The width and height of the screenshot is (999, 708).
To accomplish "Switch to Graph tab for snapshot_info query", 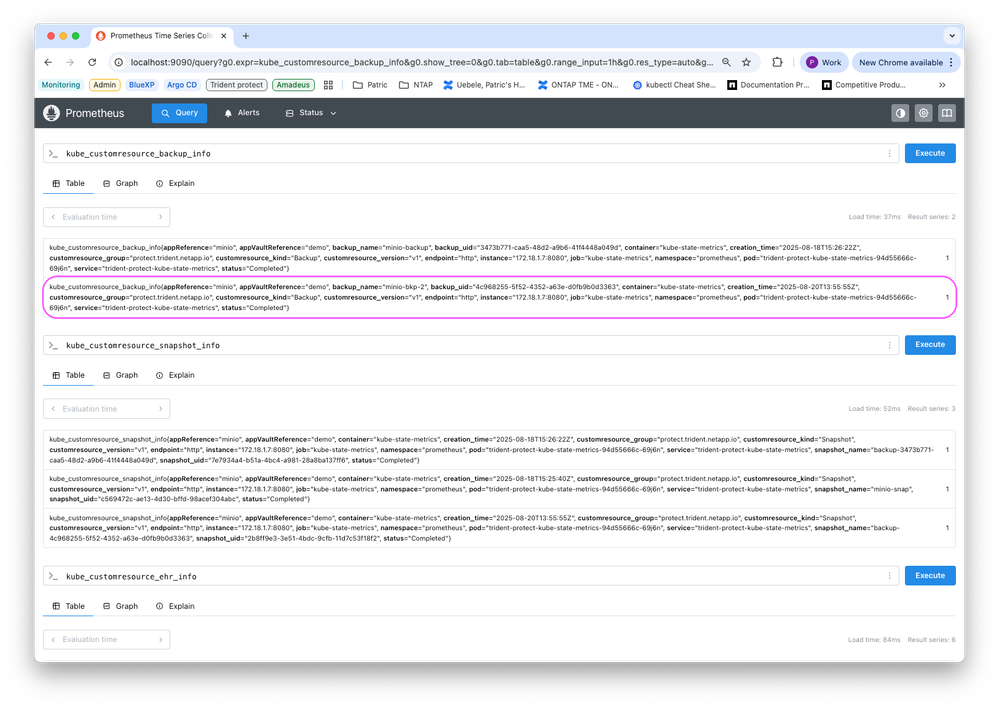I will point(120,375).
